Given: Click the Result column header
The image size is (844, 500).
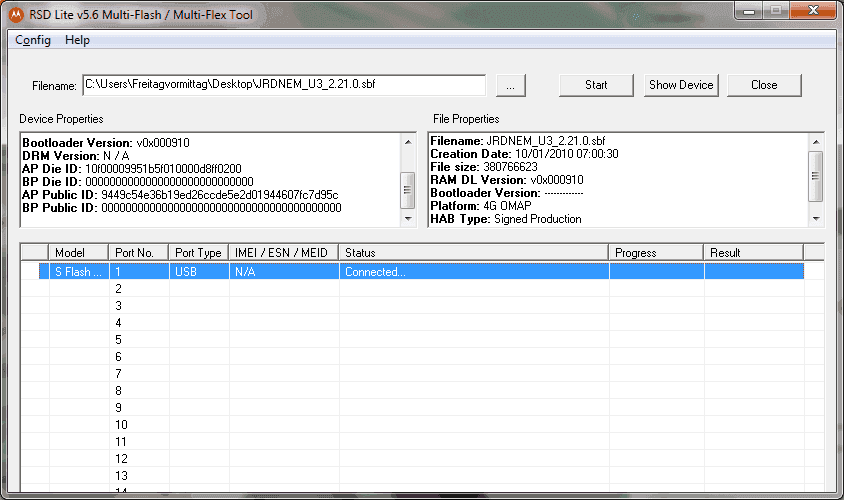Looking at the screenshot, I should [x=754, y=252].
